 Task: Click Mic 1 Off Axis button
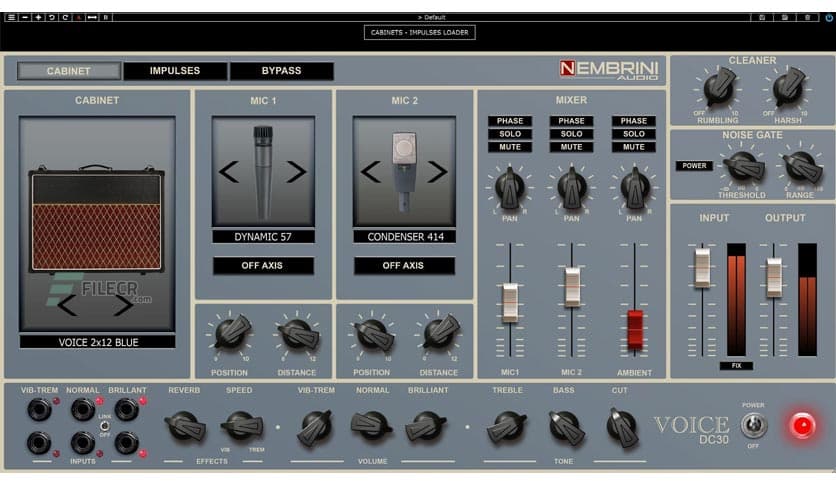pos(263,265)
